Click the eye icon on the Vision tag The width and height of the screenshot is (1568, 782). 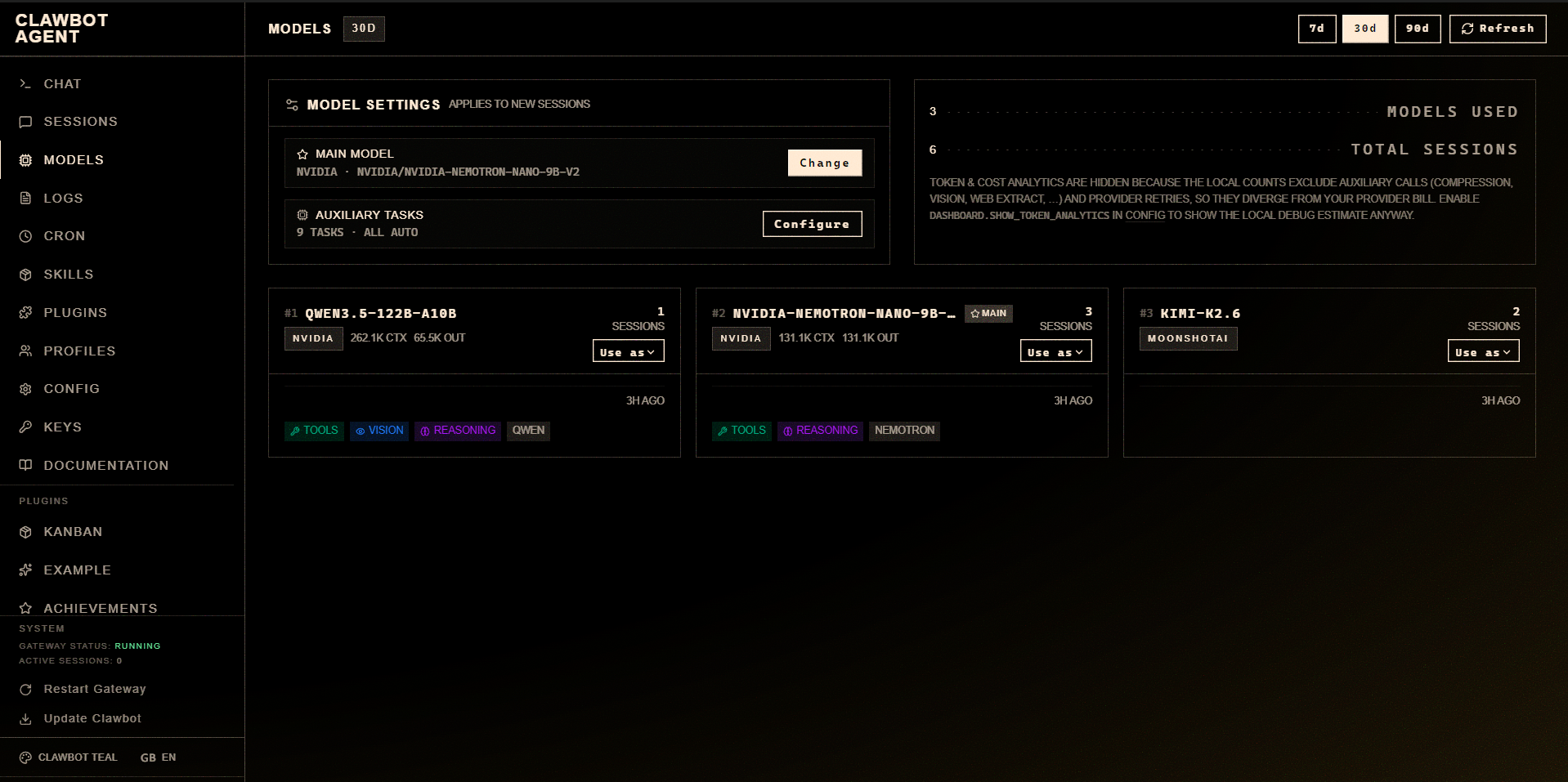360,431
